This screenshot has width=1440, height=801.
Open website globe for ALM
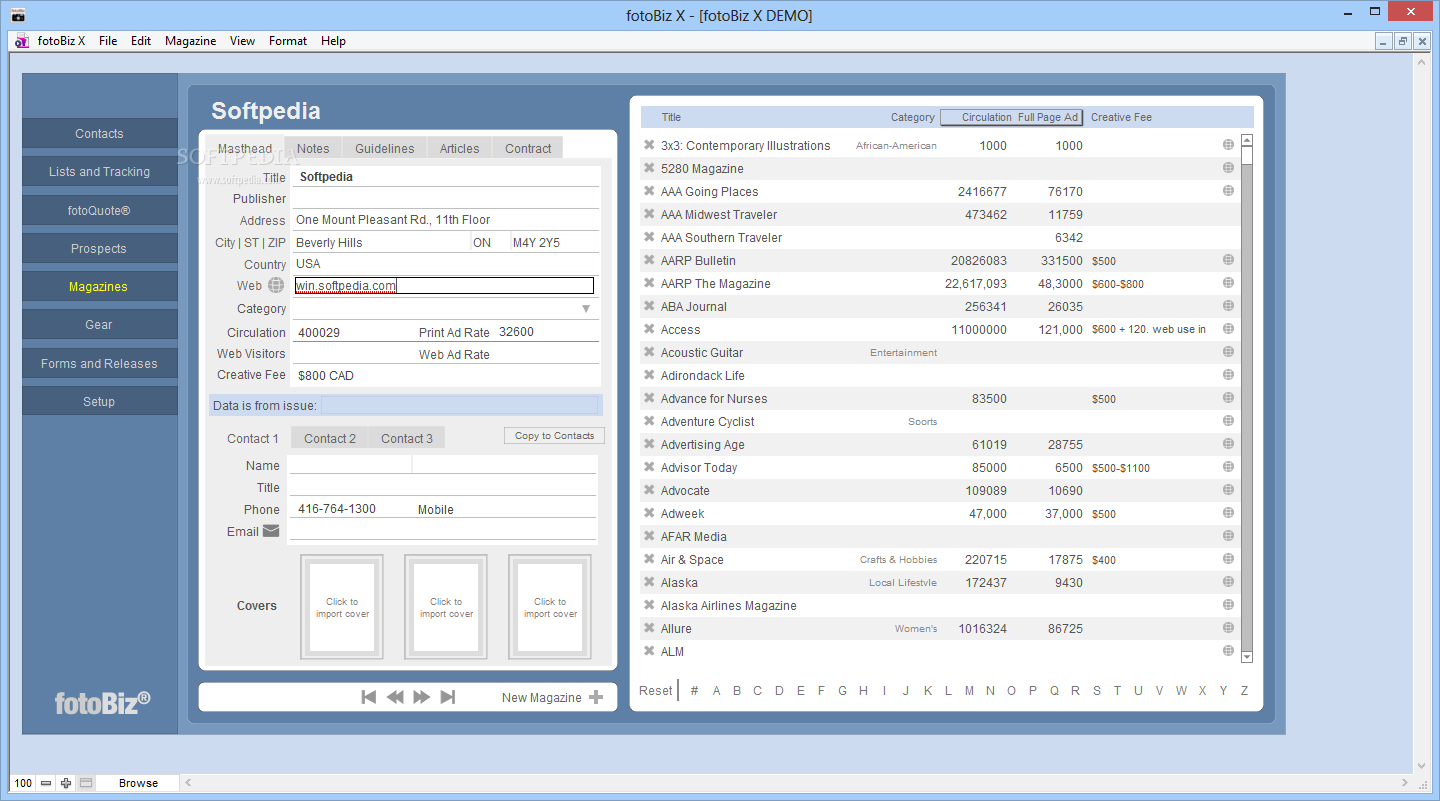[1228, 651]
